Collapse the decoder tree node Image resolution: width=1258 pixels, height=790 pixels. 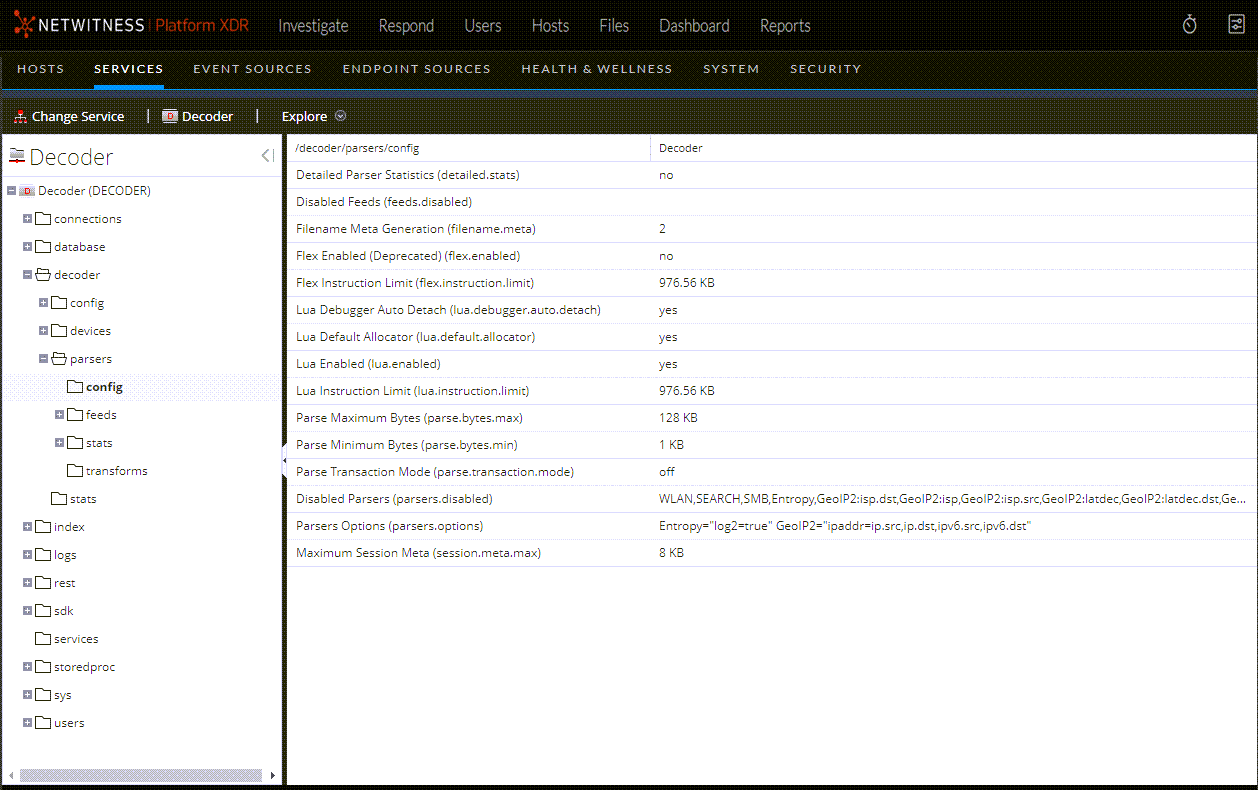(x=27, y=274)
